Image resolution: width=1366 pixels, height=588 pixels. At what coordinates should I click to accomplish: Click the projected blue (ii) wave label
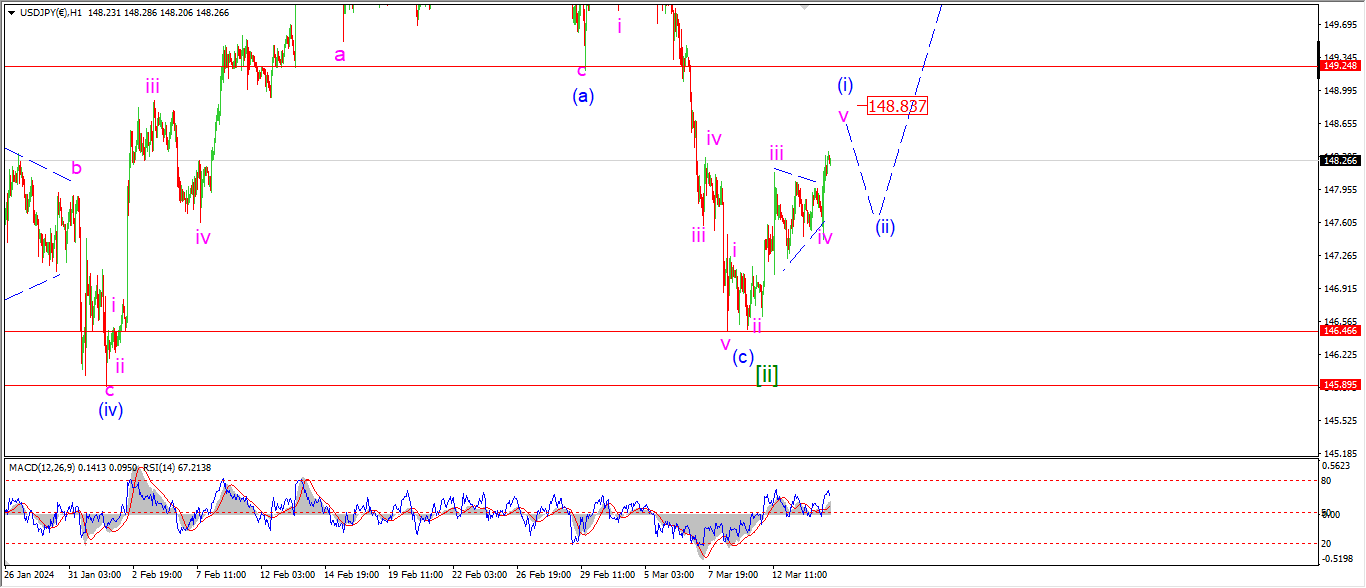(x=885, y=226)
